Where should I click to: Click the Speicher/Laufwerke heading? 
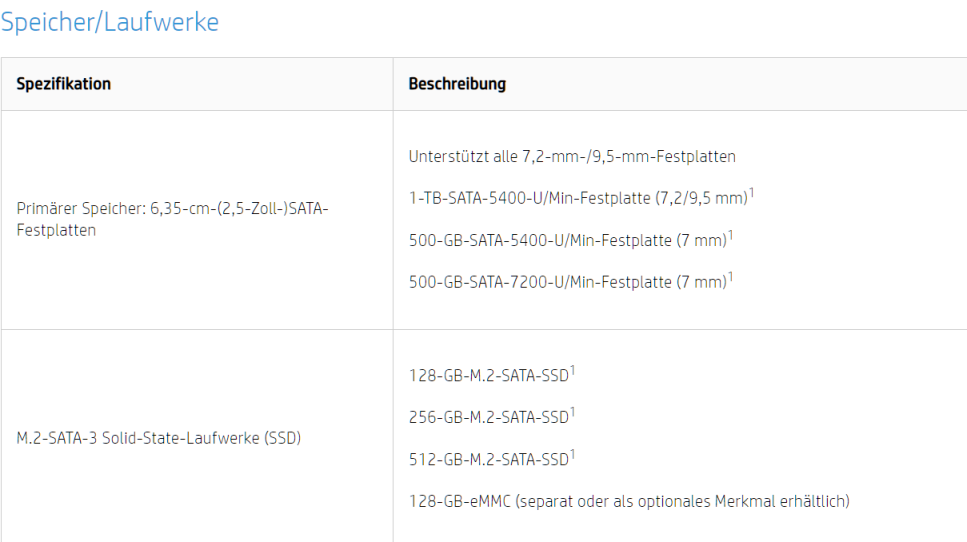click(110, 22)
